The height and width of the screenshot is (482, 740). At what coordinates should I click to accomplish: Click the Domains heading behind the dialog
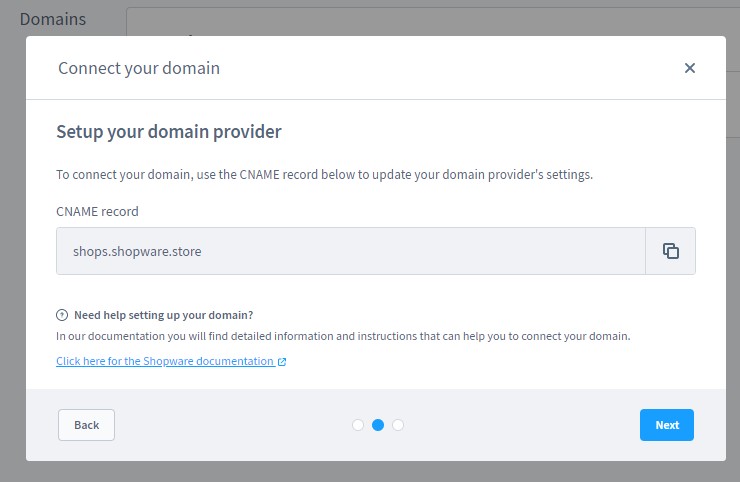[x=53, y=19]
